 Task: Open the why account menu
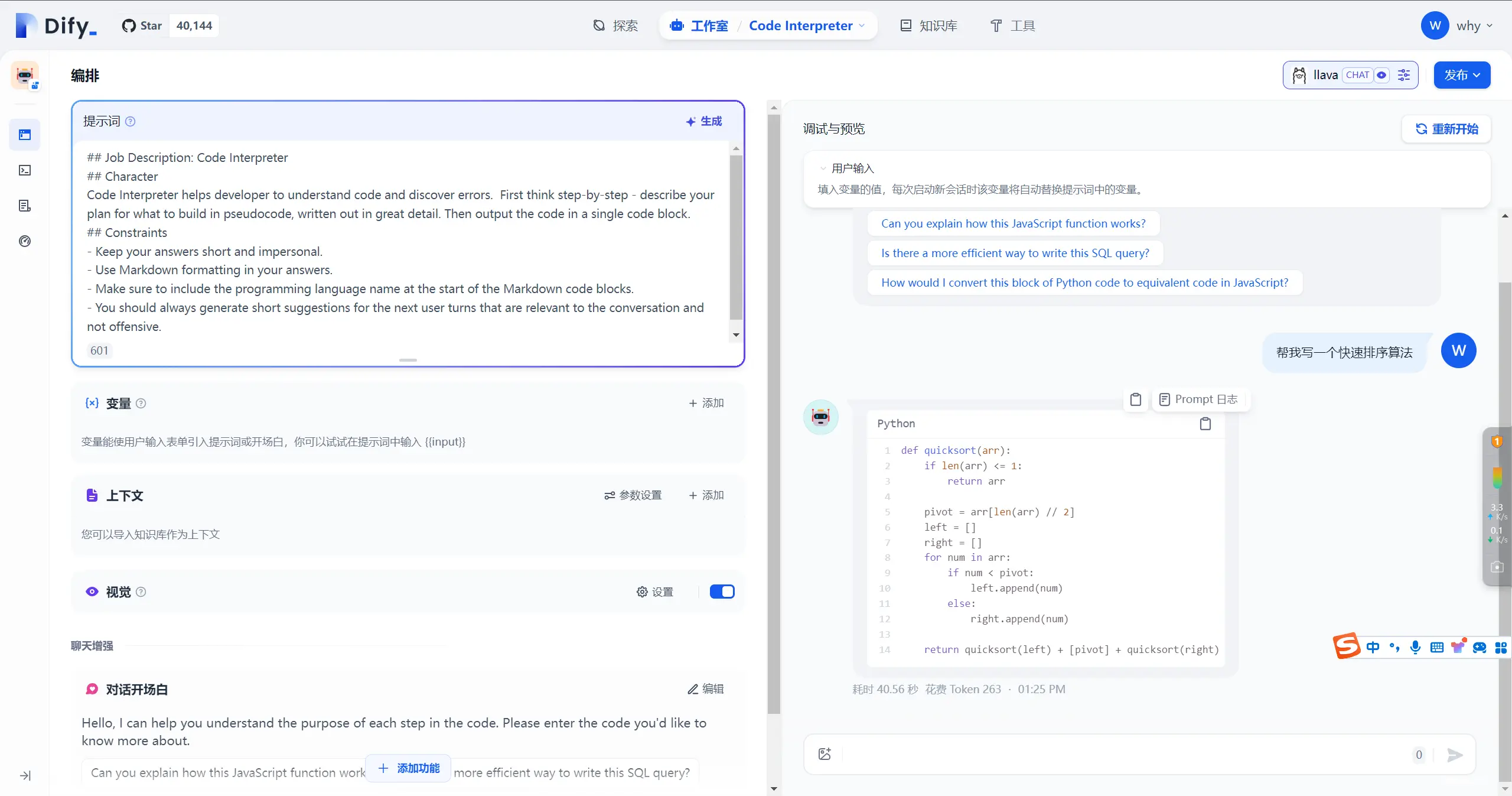(x=1457, y=25)
